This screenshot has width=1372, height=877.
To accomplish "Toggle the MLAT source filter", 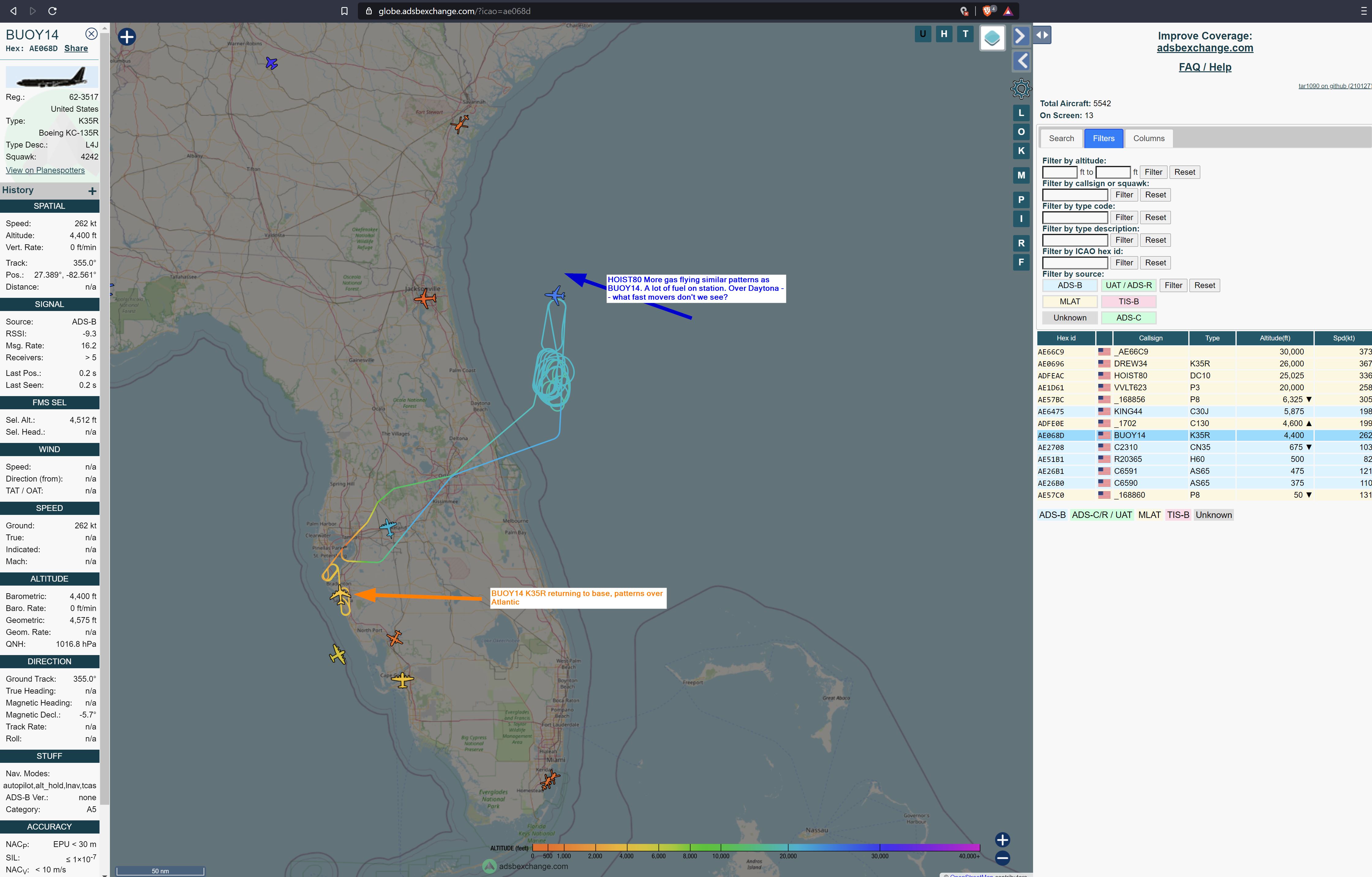I will click(1069, 302).
